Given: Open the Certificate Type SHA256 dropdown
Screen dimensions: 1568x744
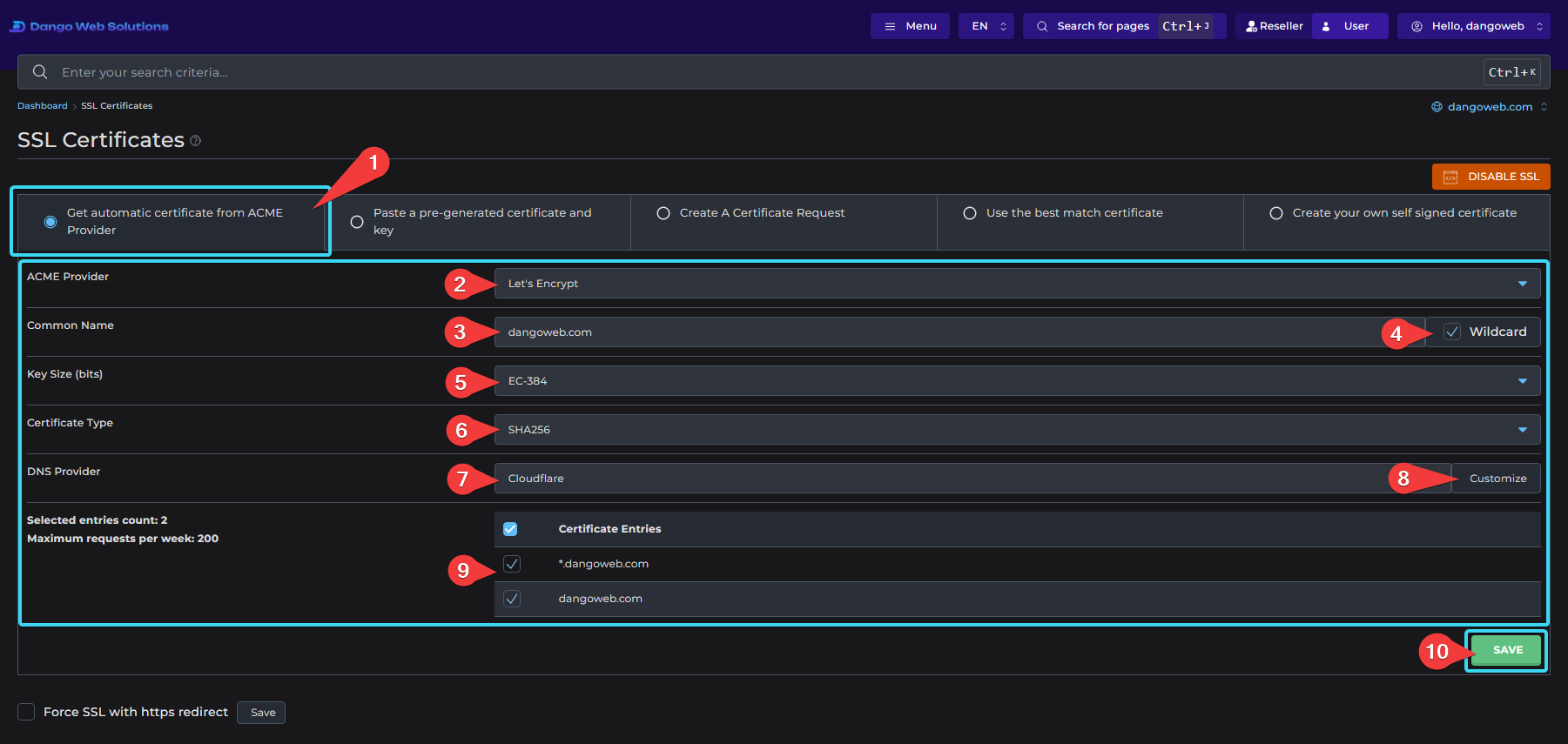Looking at the screenshot, I should click(1017, 430).
